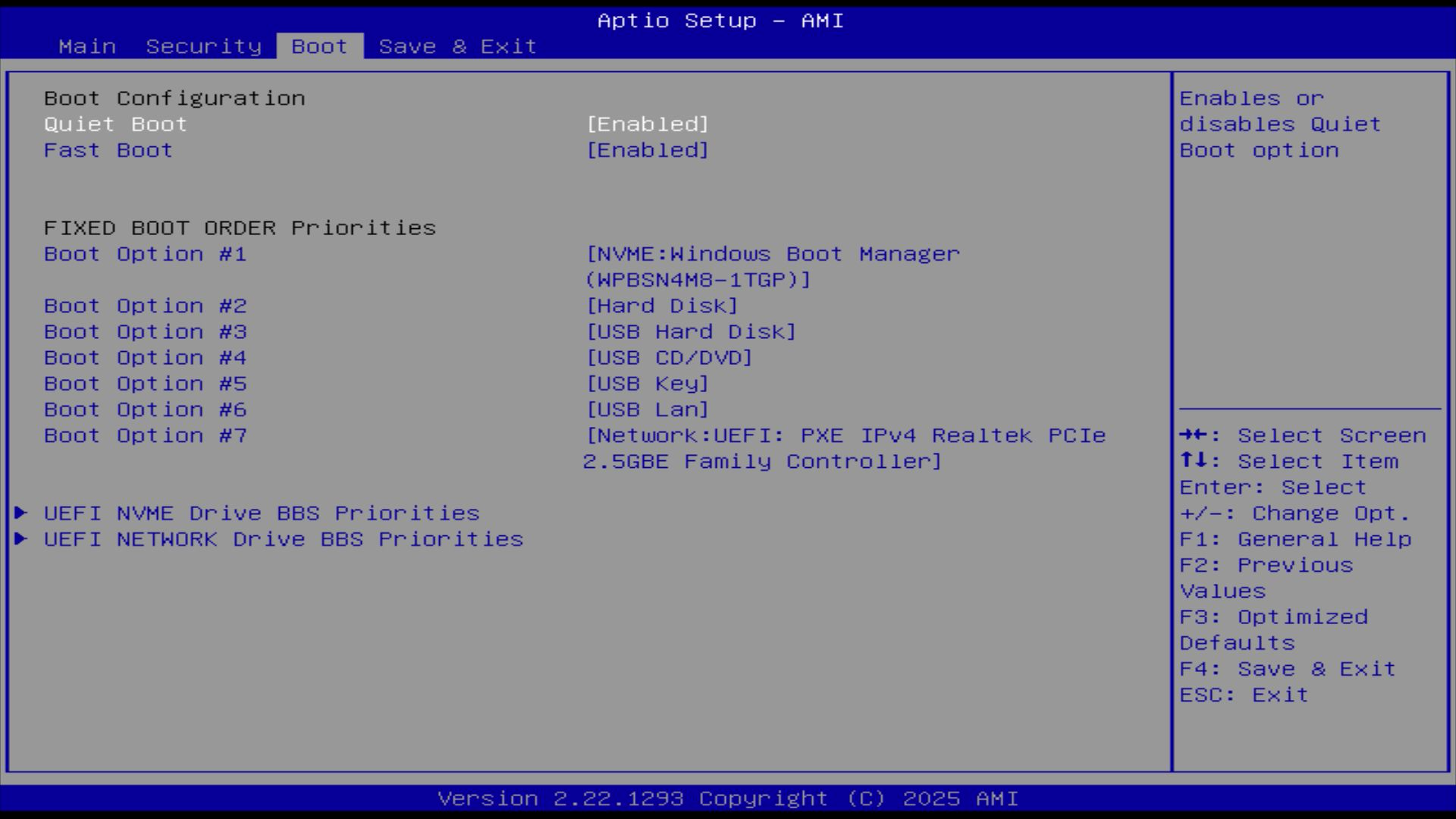Click arrow beside UEFI NVME Drive BBS Priorities

pyautogui.click(x=21, y=513)
